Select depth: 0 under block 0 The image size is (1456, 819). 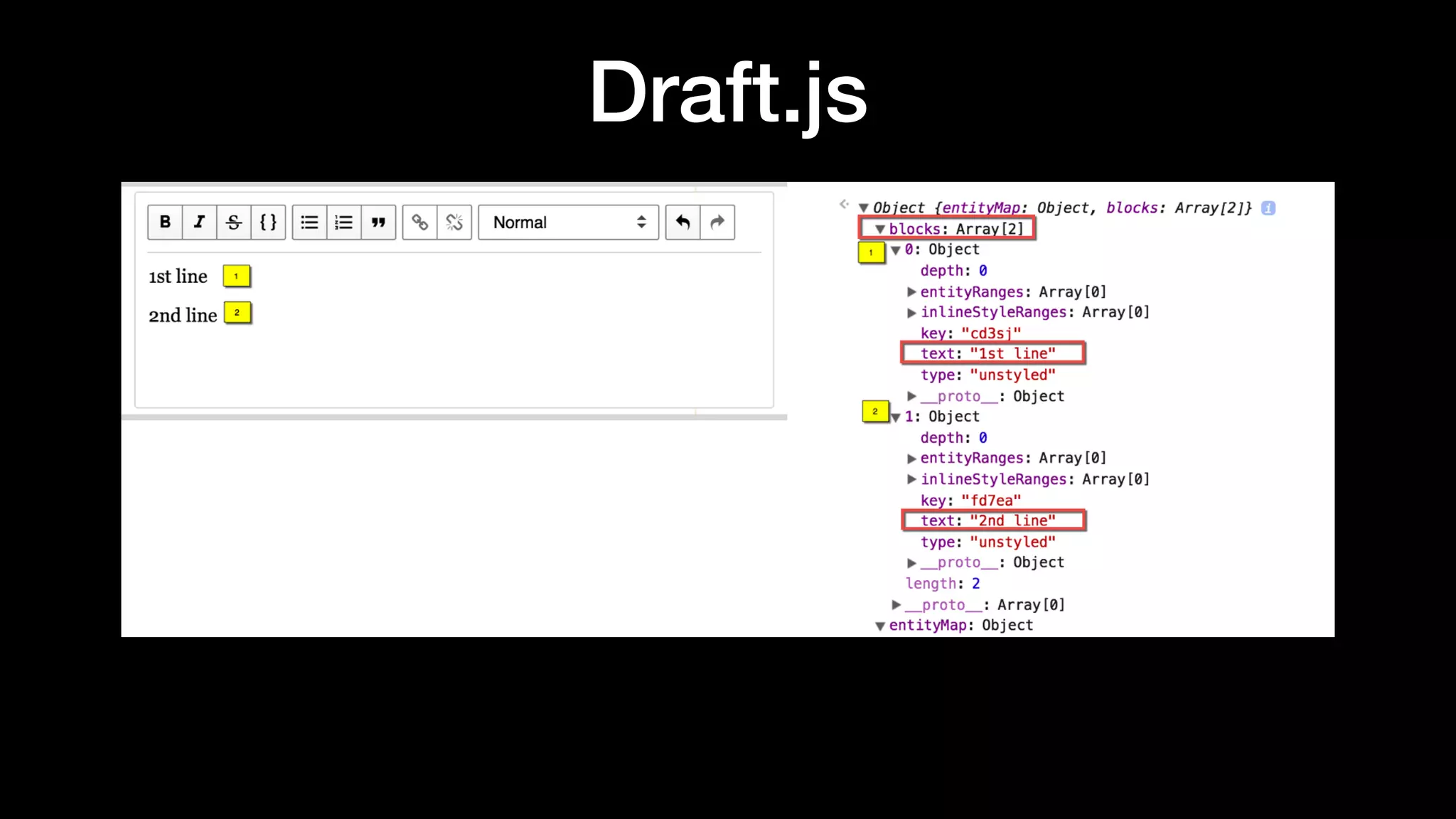pyautogui.click(x=953, y=271)
